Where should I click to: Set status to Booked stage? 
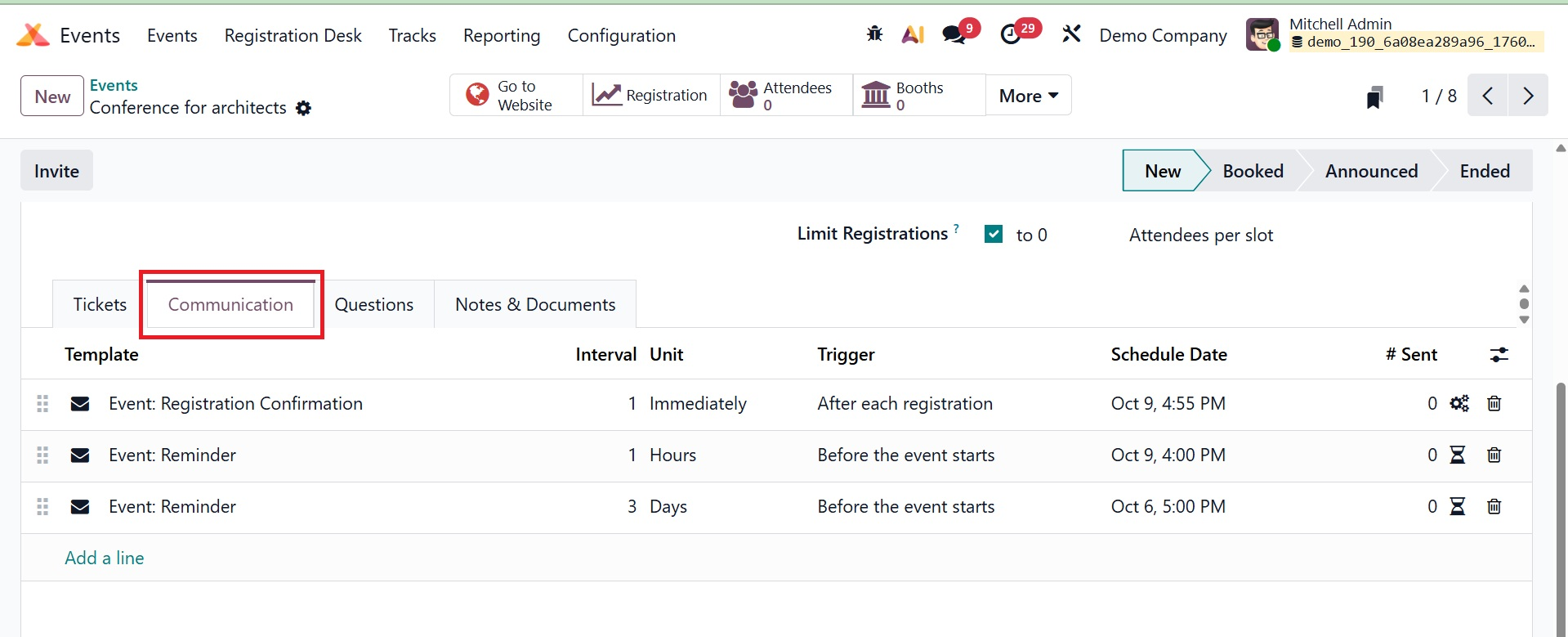coord(1253,171)
